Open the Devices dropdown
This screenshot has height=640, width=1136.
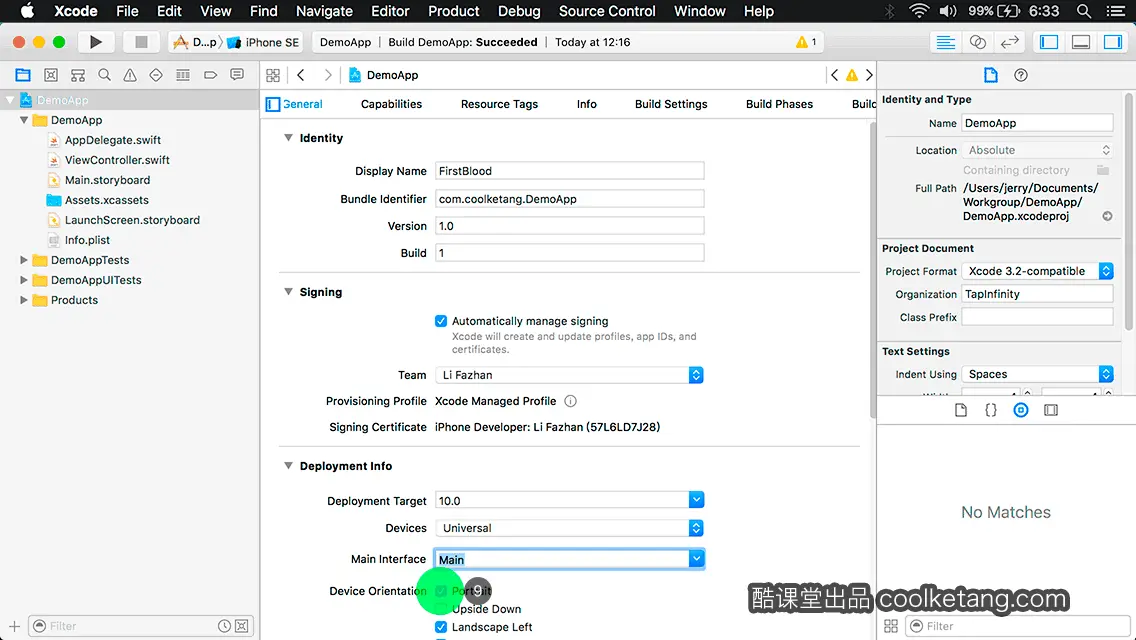569,528
